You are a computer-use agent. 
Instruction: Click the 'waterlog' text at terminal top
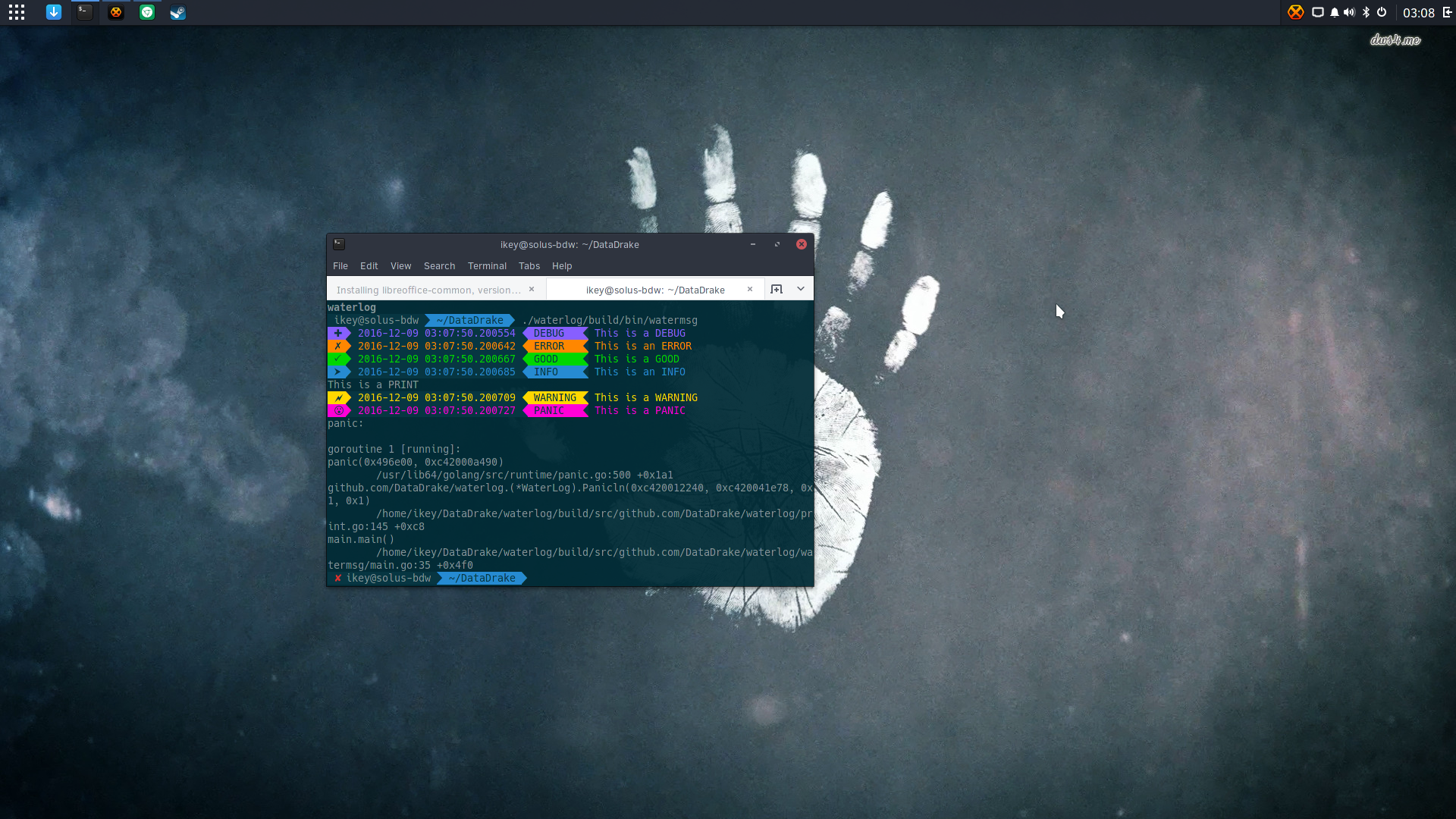pos(352,307)
